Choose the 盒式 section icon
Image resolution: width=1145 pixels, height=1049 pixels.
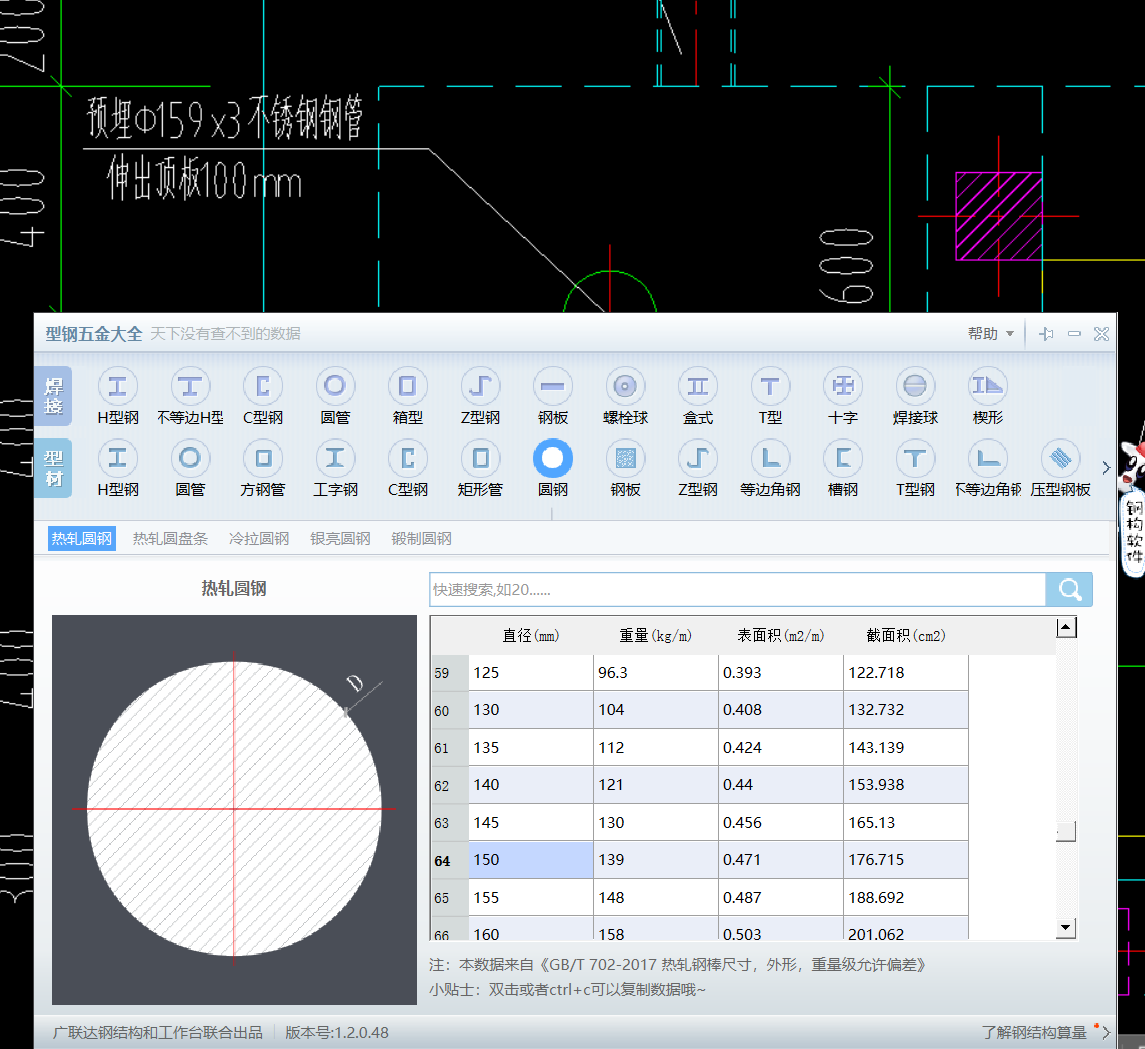[697, 386]
